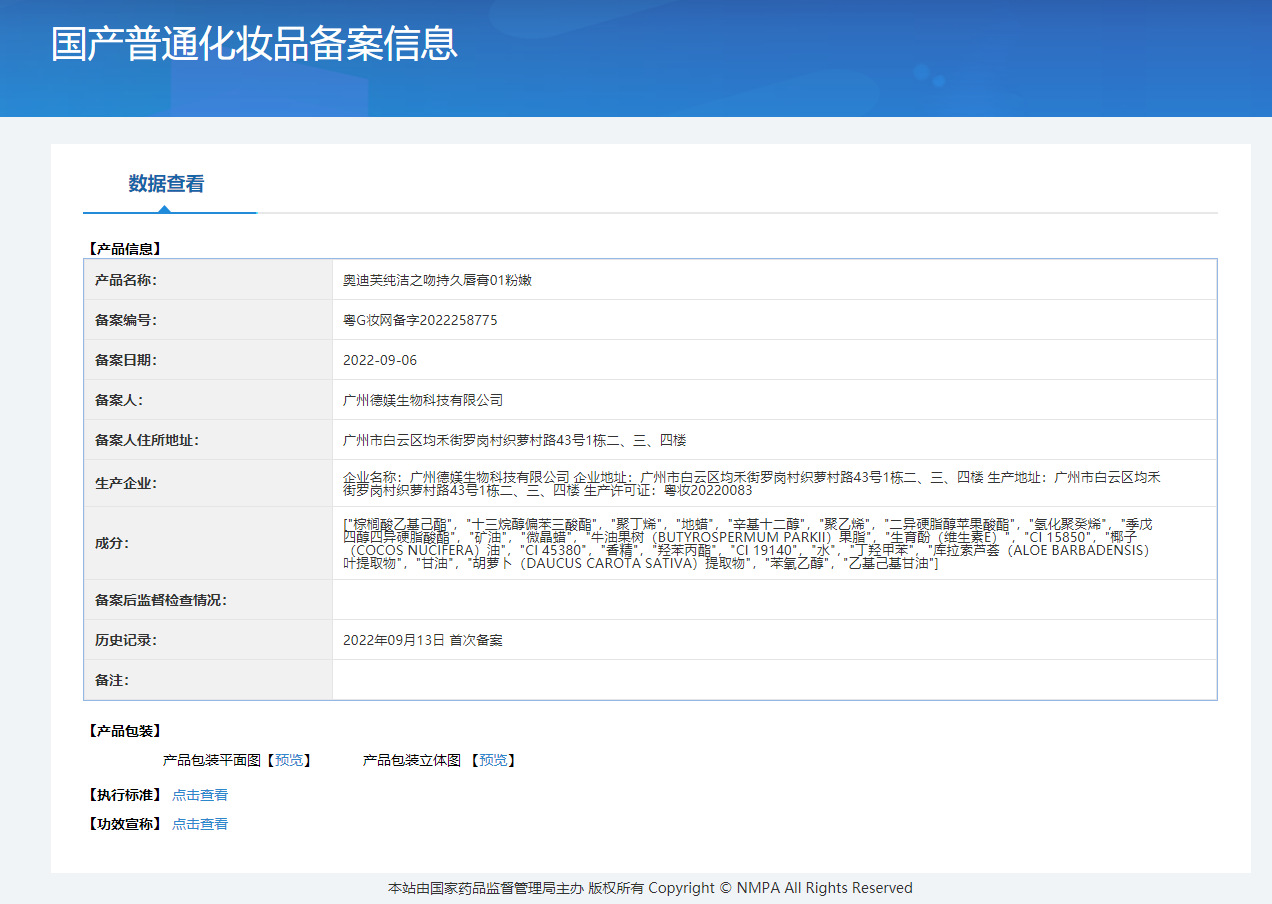Click the 【执行标准】 label

tap(125, 795)
